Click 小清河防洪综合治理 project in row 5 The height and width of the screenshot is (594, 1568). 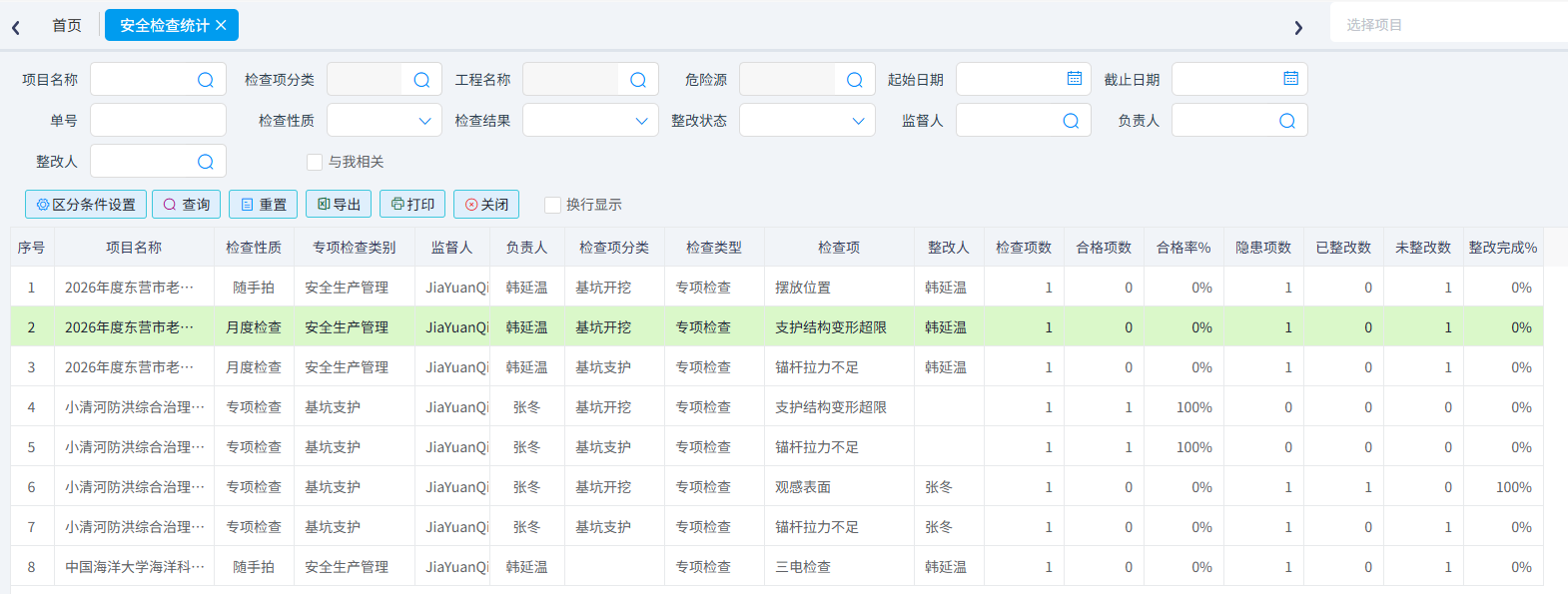click(x=135, y=447)
